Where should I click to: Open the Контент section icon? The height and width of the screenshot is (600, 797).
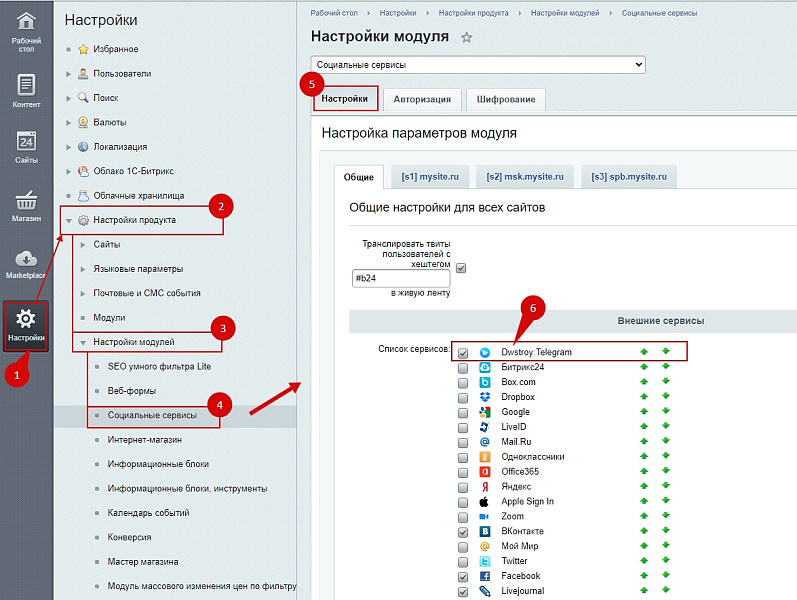(26, 90)
